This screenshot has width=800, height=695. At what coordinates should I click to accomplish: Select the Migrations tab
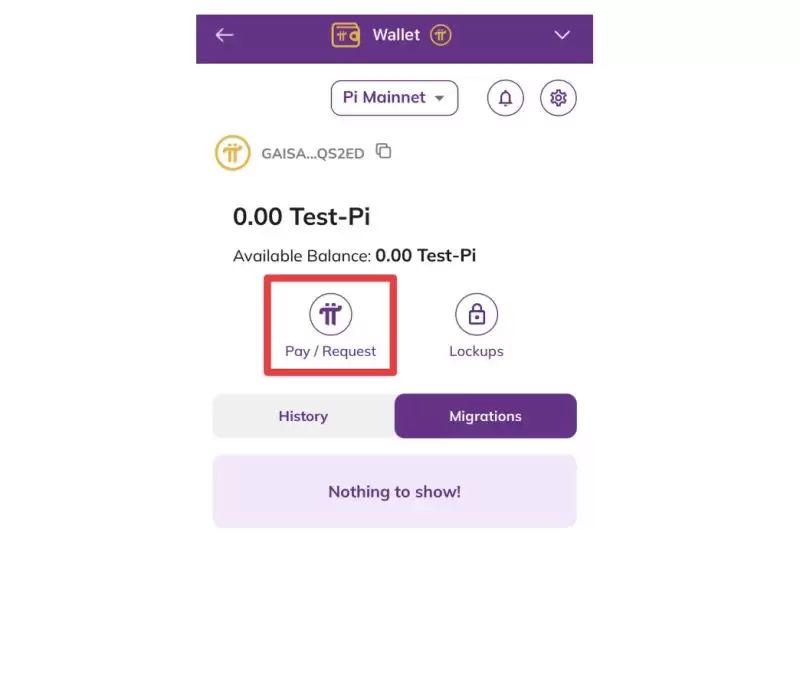pyautogui.click(x=485, y=416)
